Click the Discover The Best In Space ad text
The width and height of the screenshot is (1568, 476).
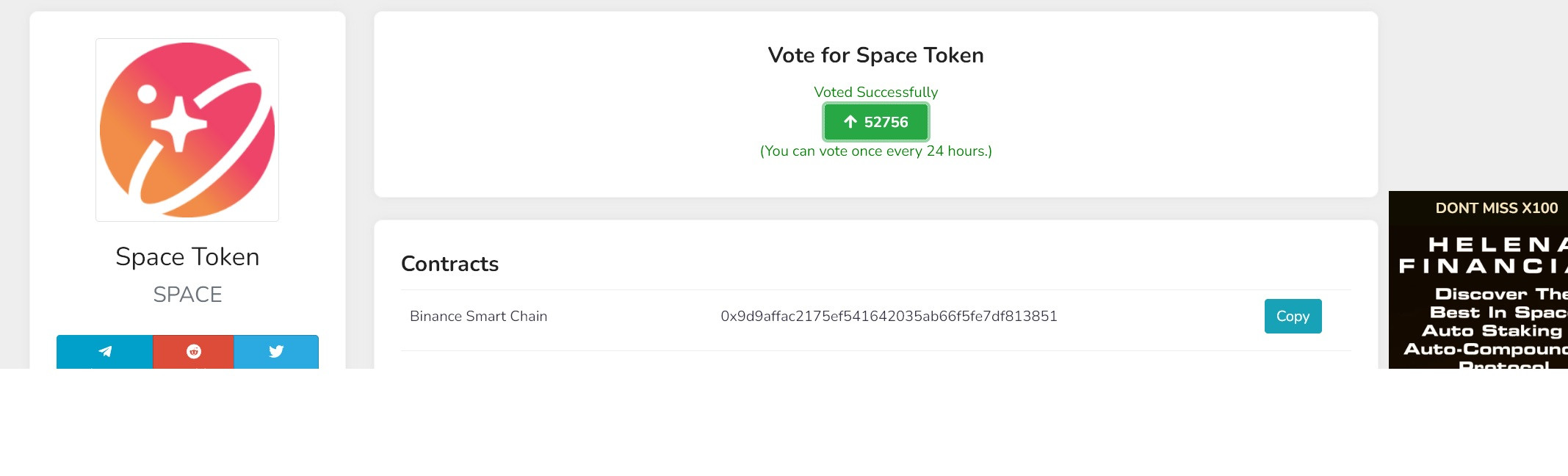pos(1498,303)
